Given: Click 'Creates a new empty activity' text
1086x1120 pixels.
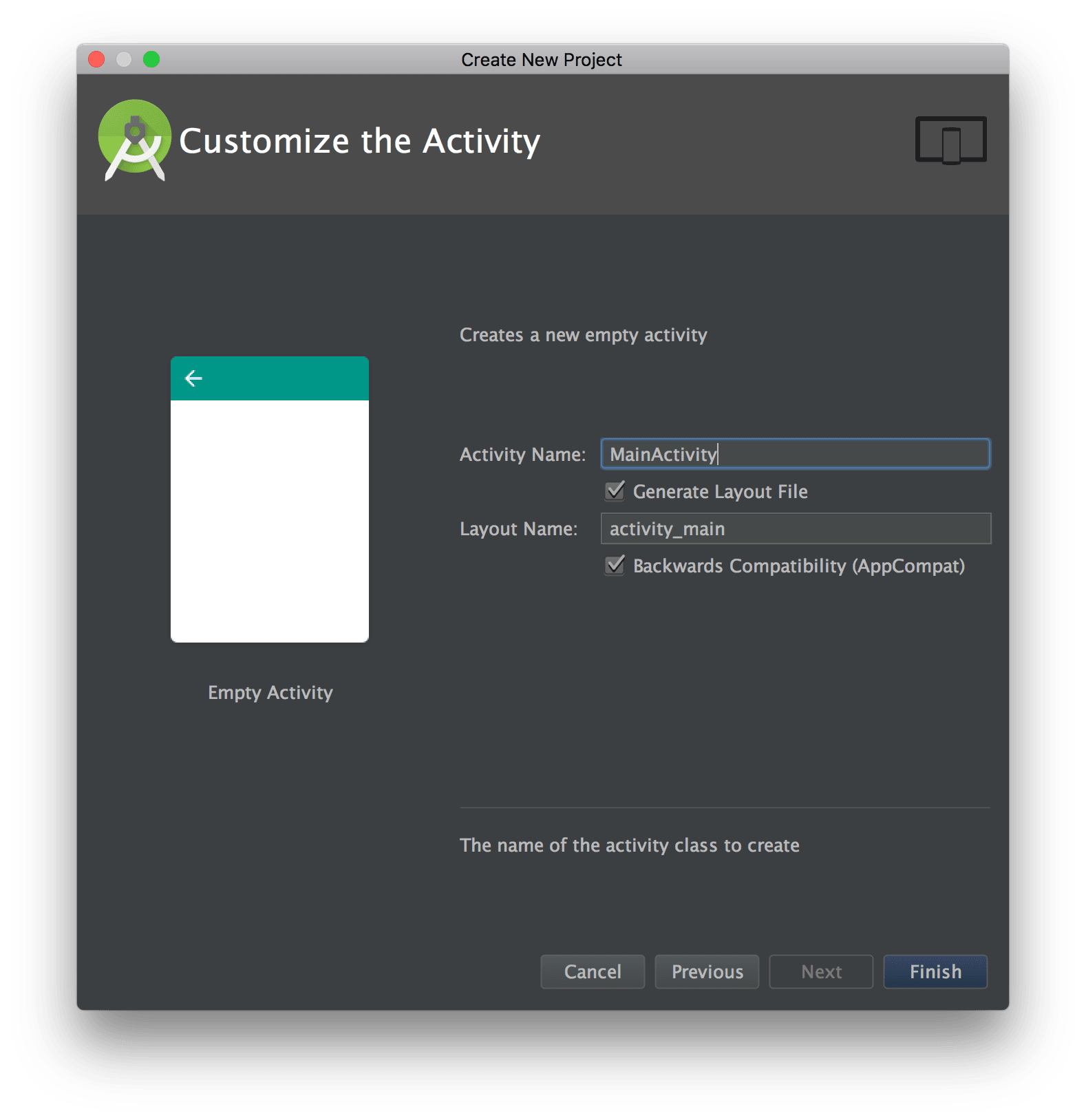Looking at the screenshot, I should click(583, 335).
